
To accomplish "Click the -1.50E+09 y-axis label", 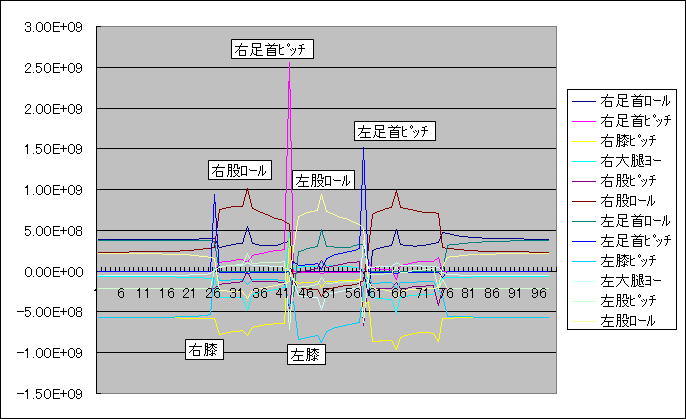I will pos(49,394).
